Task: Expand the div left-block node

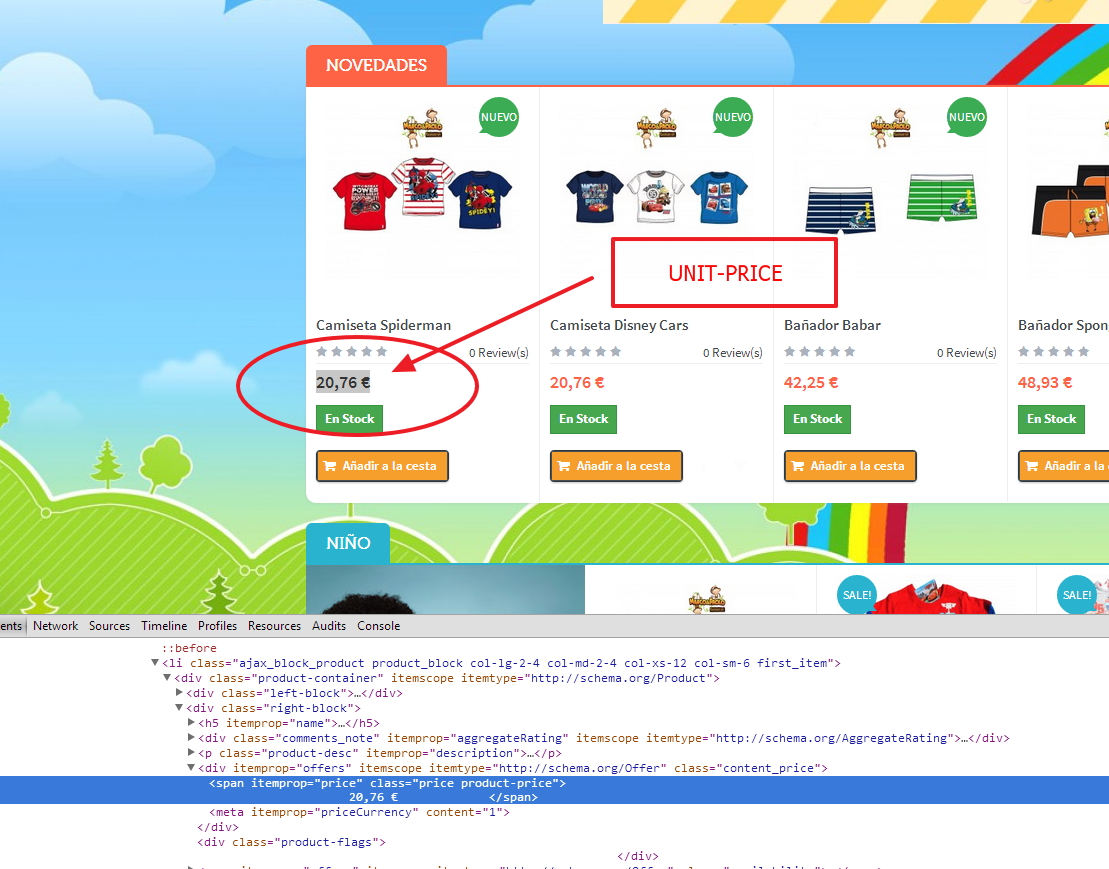Action: 179,692
